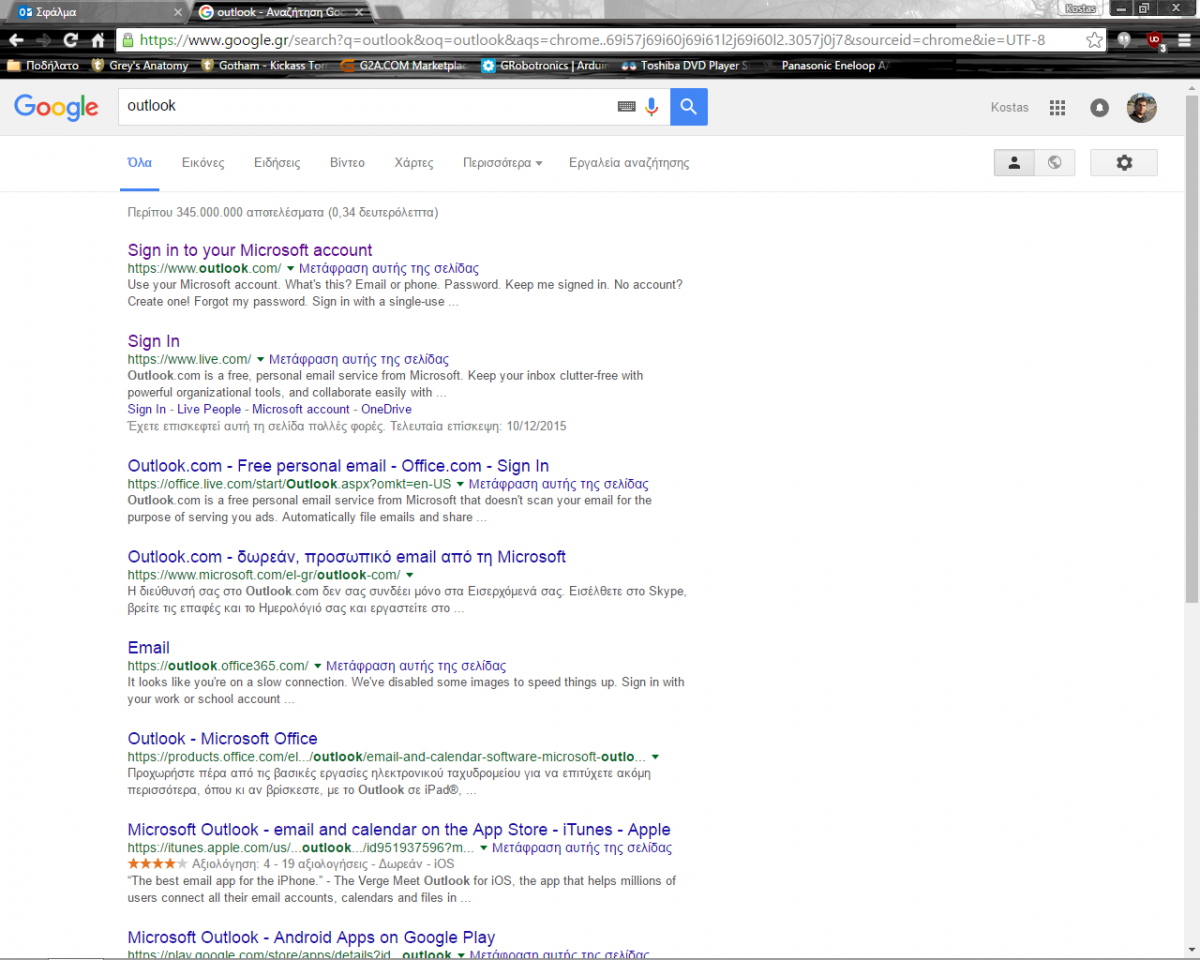Translate the office.live.com result page
This screenshot has height=960, width=1200.
pos(559,484)
